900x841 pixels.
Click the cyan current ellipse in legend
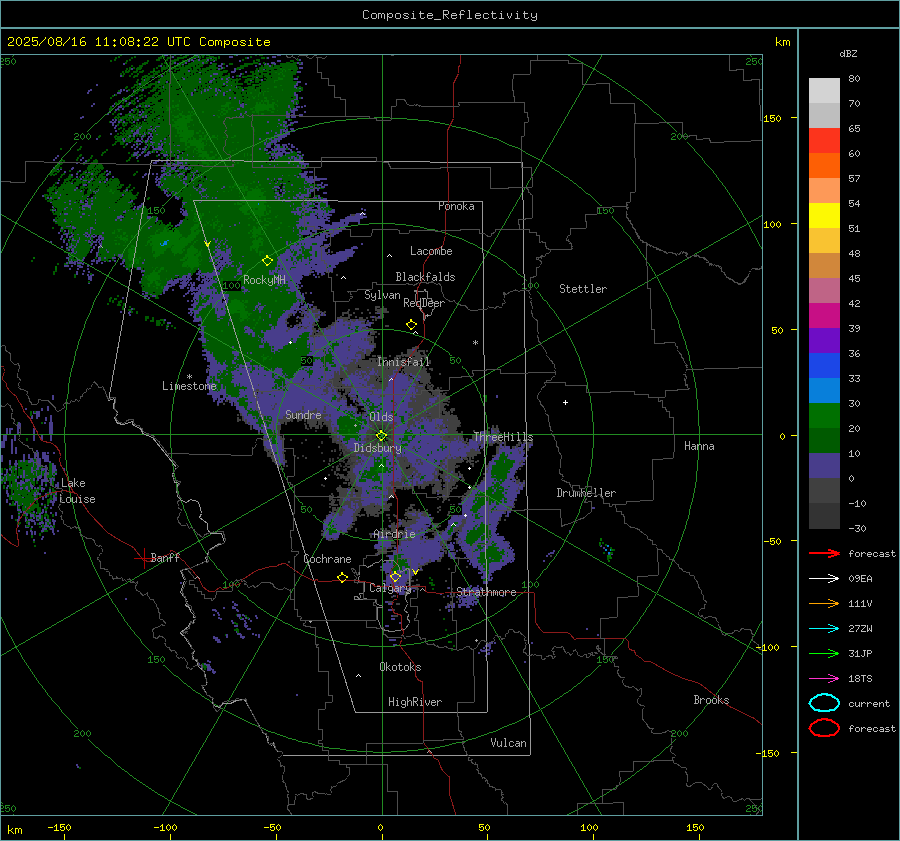point(824,703)
